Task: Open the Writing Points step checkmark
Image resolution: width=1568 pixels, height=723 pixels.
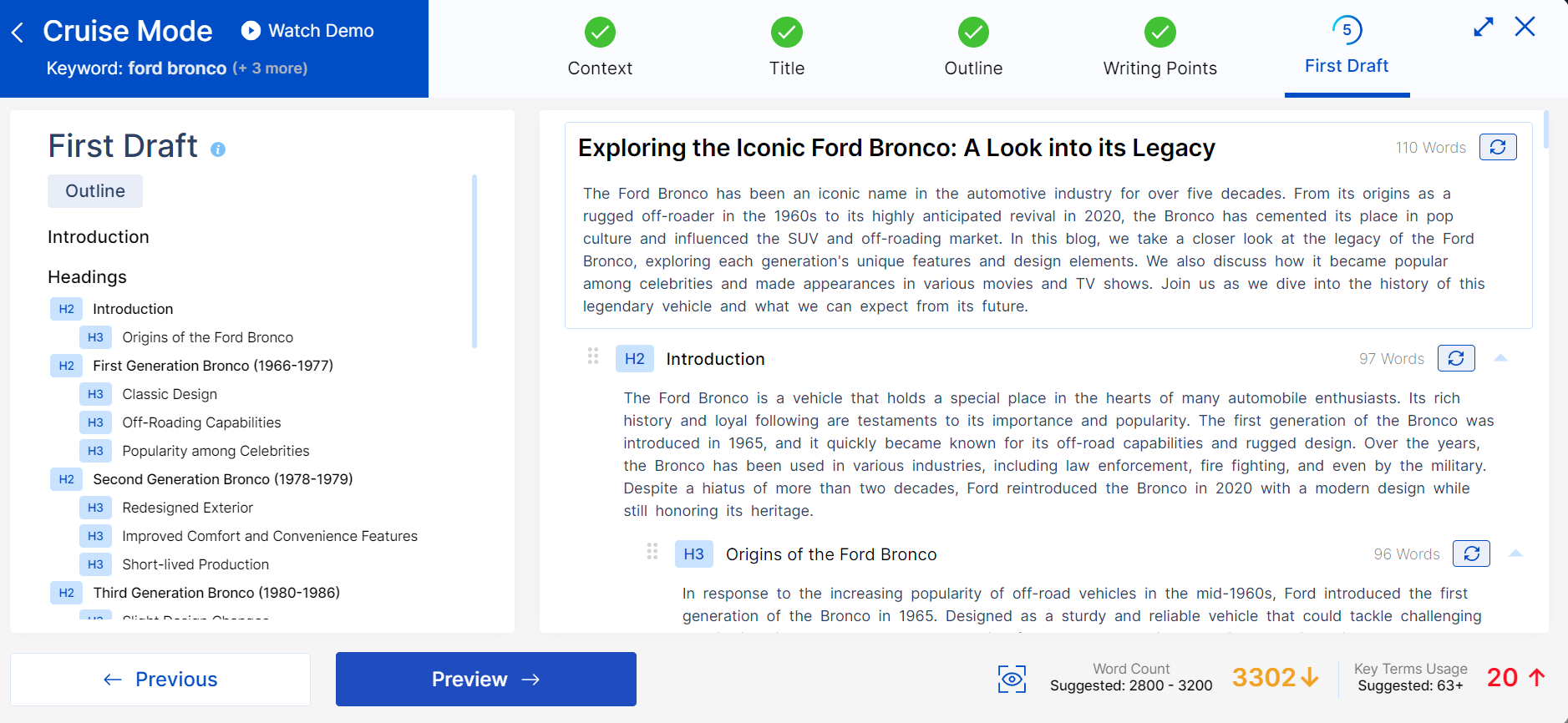Action: pyautogui.click(x=1160, y=33)
